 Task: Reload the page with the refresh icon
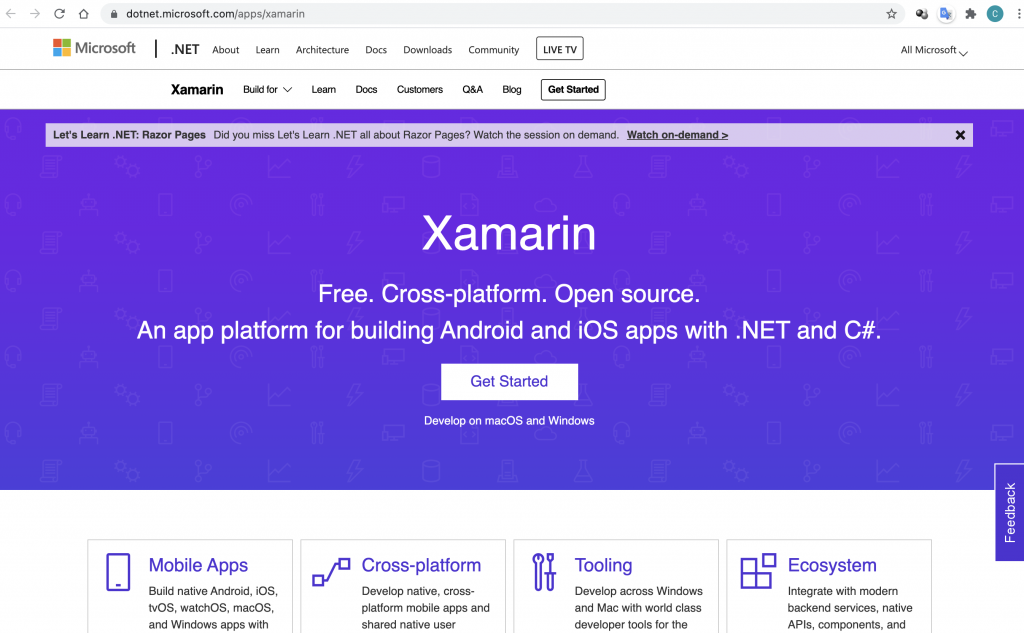tap(59, 14)
